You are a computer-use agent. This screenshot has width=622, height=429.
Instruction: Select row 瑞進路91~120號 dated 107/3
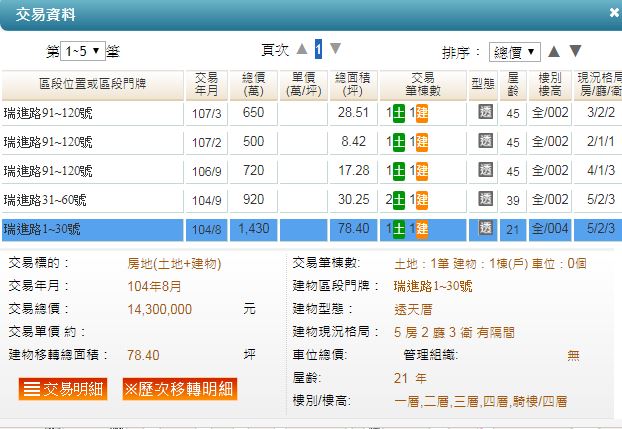tap(311, 113)
